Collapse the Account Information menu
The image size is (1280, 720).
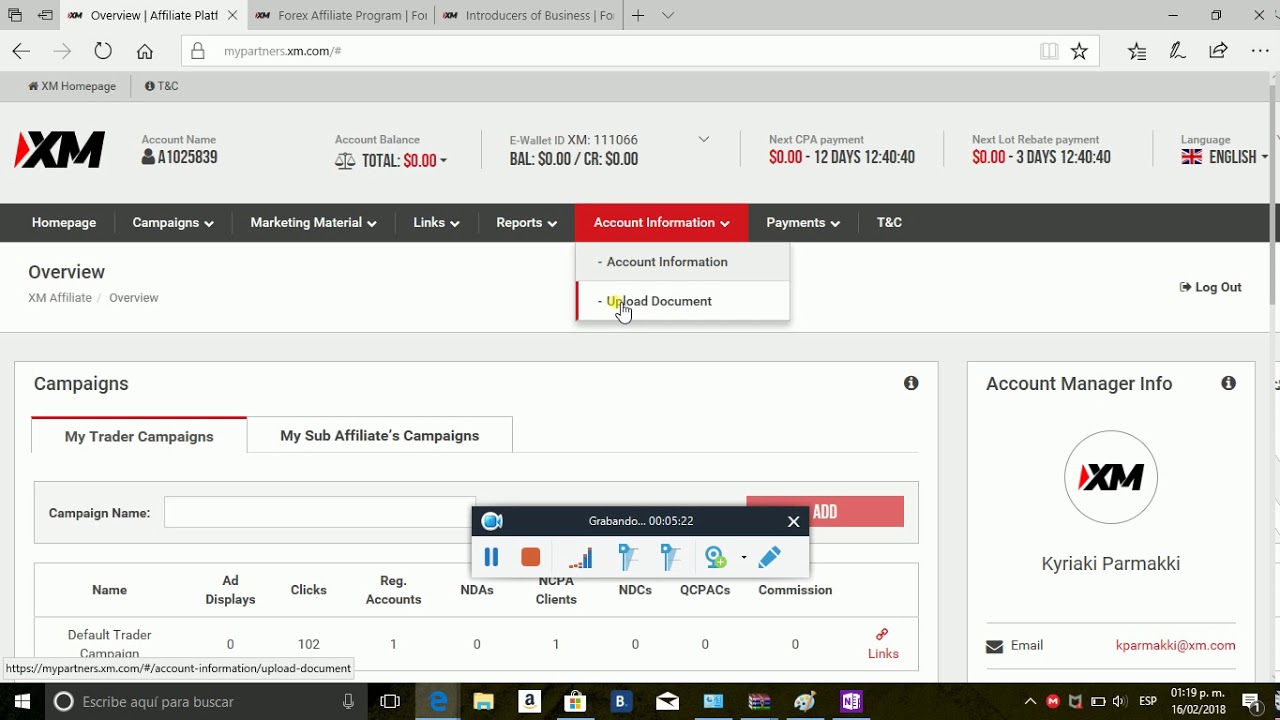661,222
